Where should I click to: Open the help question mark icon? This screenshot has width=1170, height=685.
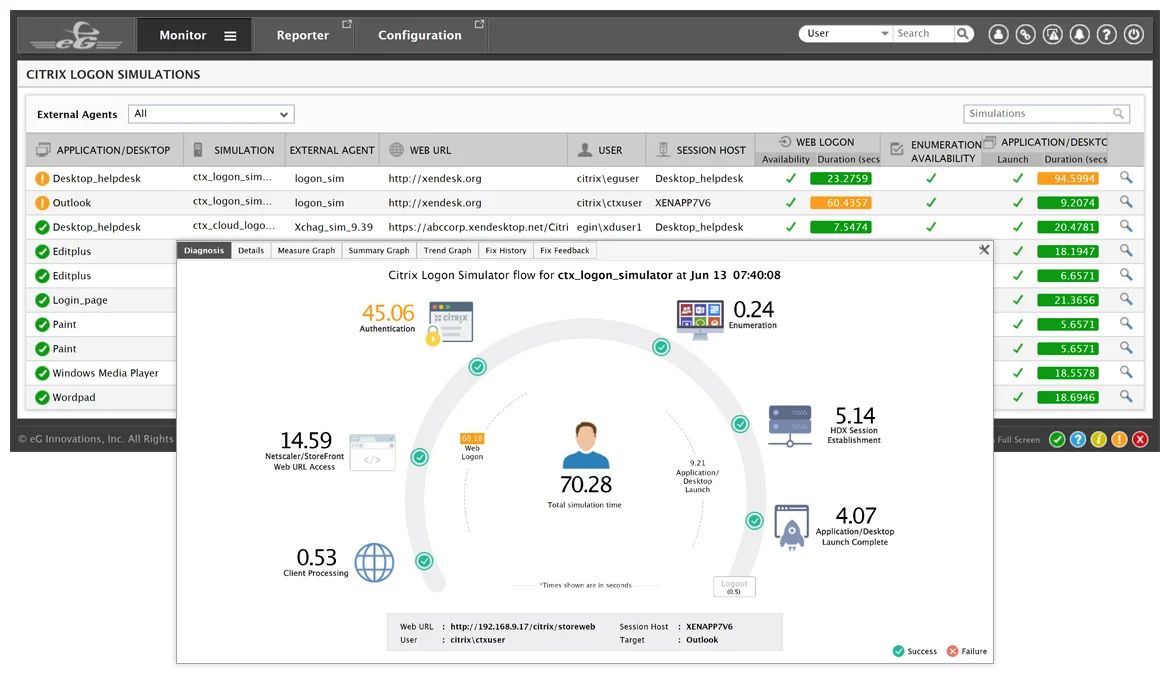click(x=1107, y=34)
